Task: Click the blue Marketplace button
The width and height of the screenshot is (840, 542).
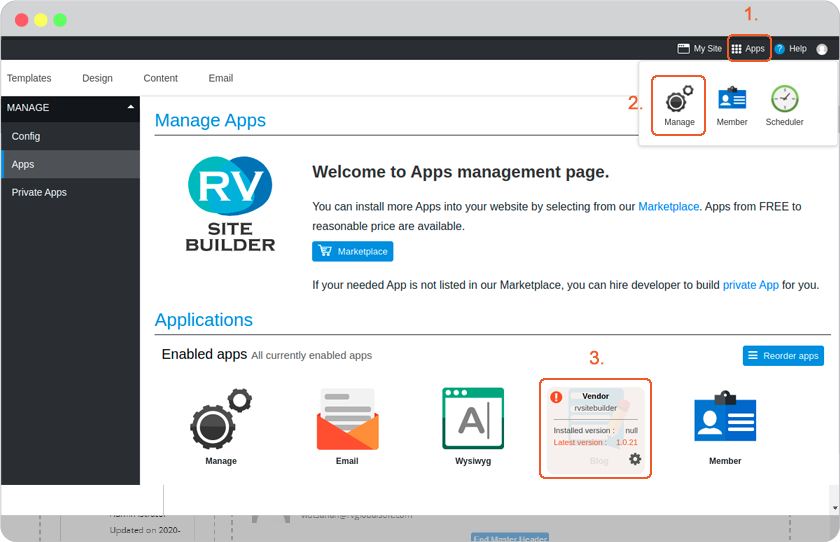Action: pyautogui.click(x=352, y=251)
